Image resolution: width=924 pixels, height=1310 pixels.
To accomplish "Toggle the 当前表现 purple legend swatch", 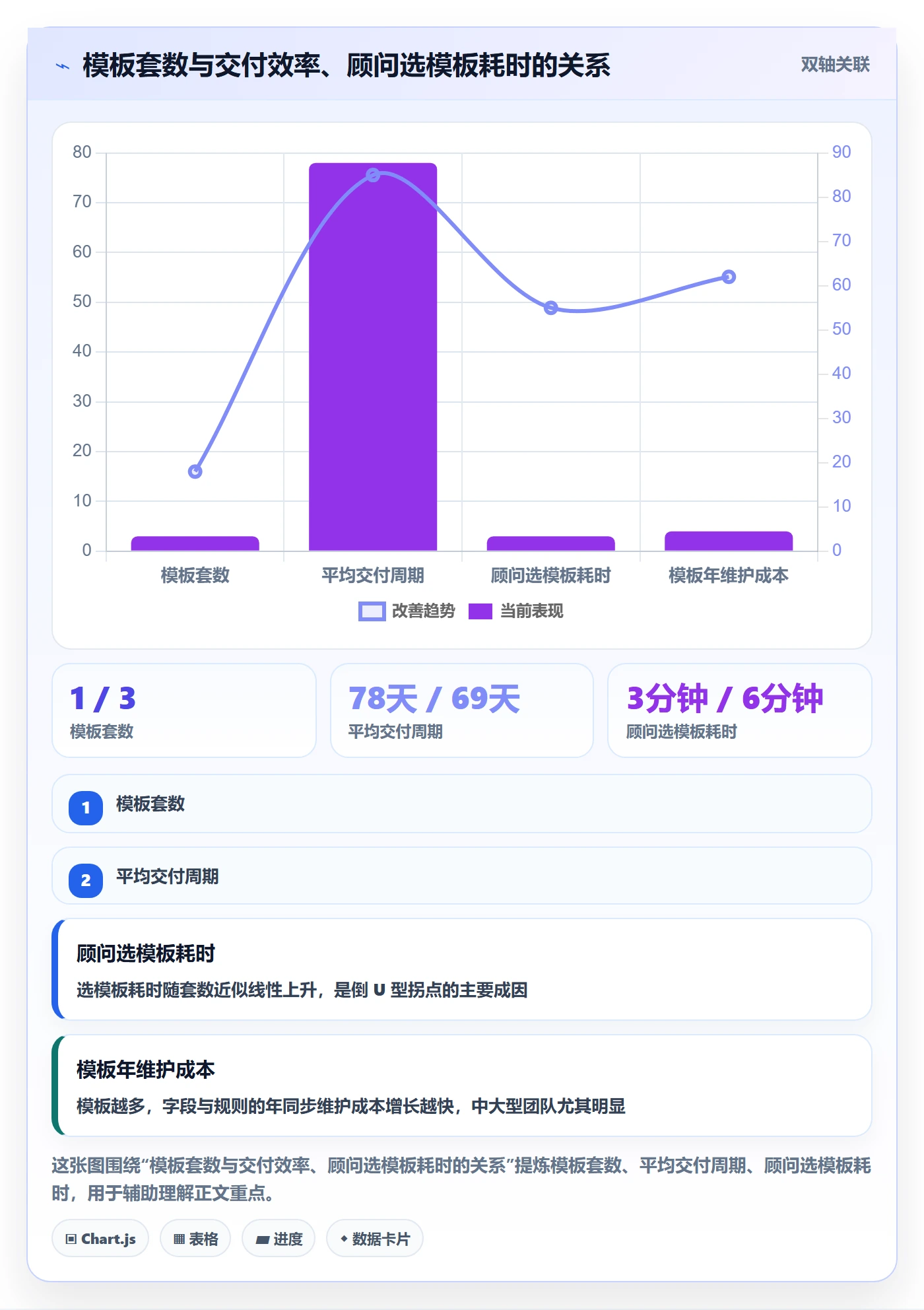I will tap(480, 611).
